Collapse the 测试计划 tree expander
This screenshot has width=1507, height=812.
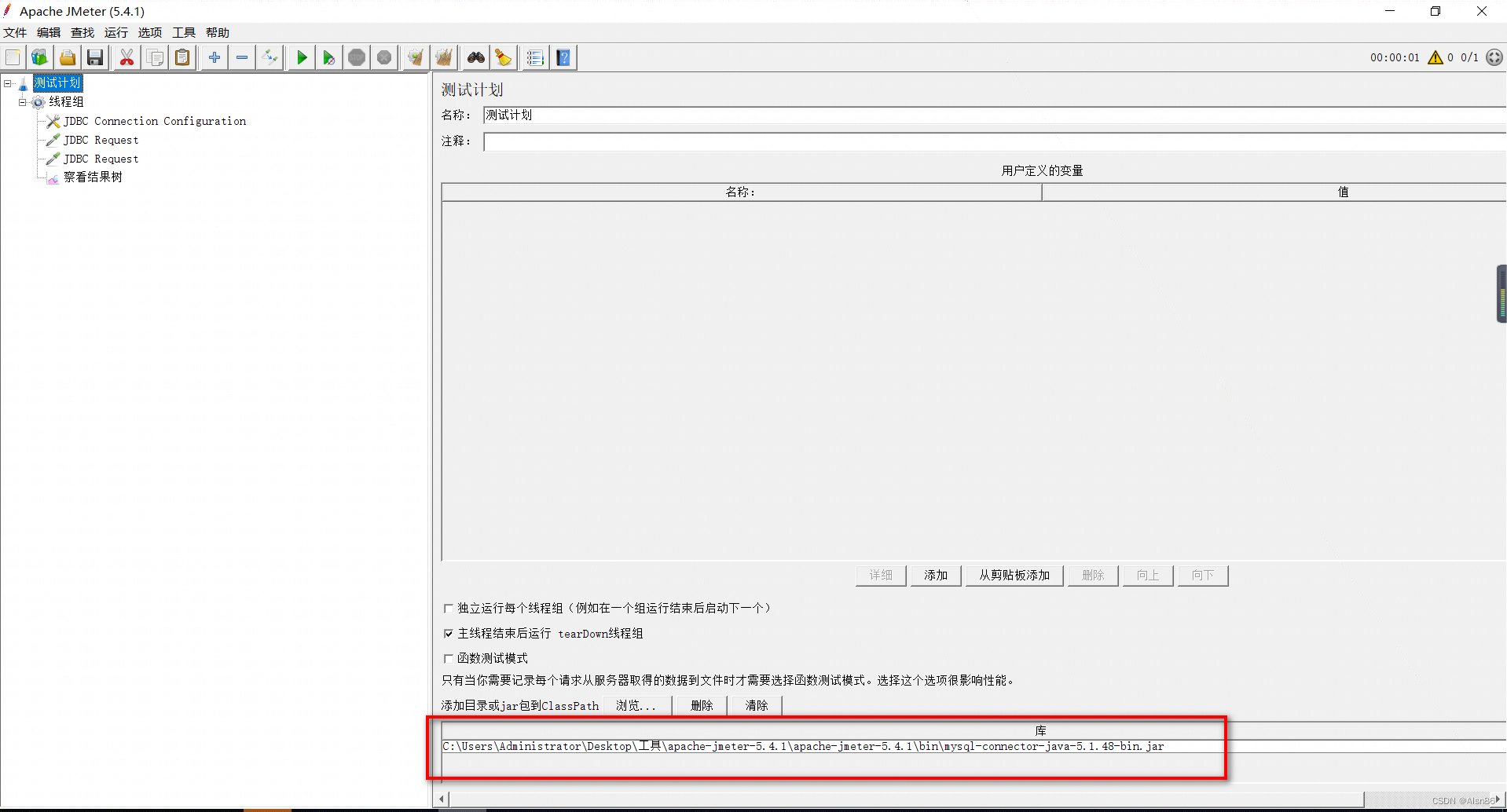(8, 83)
